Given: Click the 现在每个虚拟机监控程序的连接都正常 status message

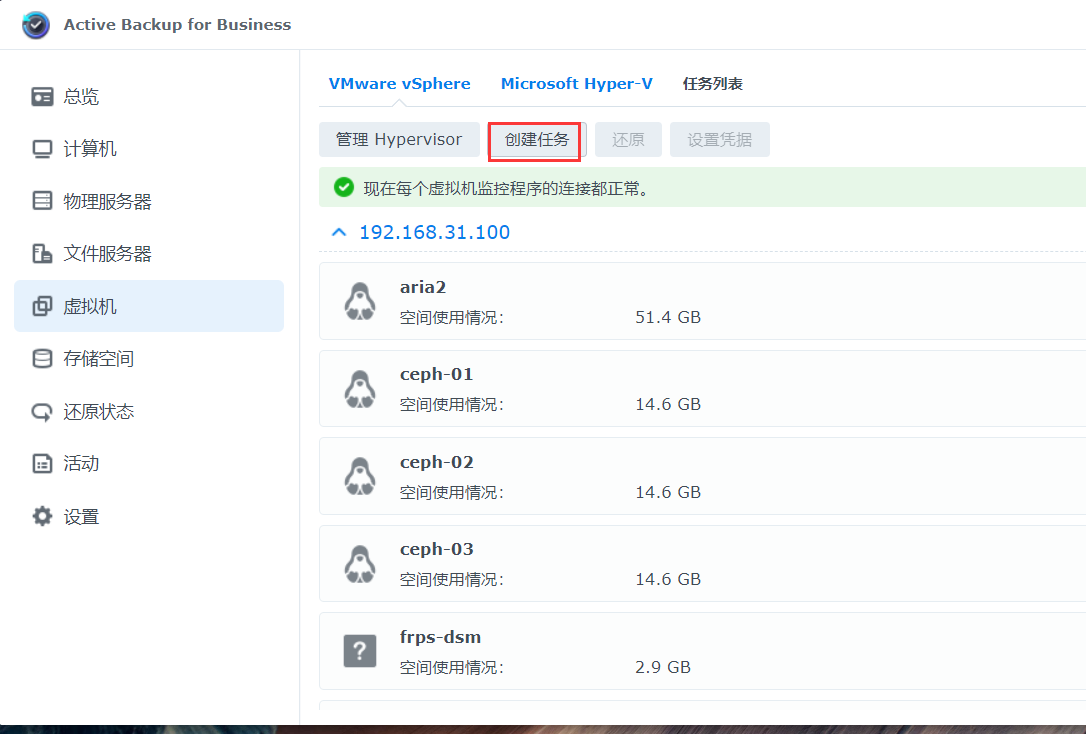Looking at the screenshot, I should pyautogui.click(x=508, y=188).
